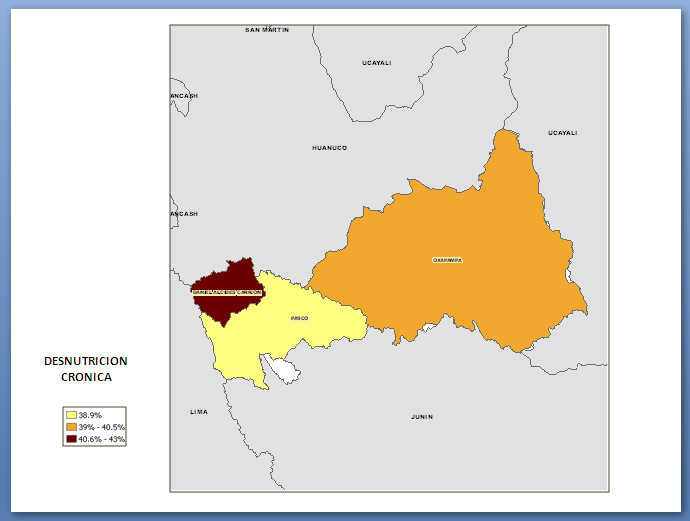
Task: Click the lower ANCASH label
Action: pos(184,214)
